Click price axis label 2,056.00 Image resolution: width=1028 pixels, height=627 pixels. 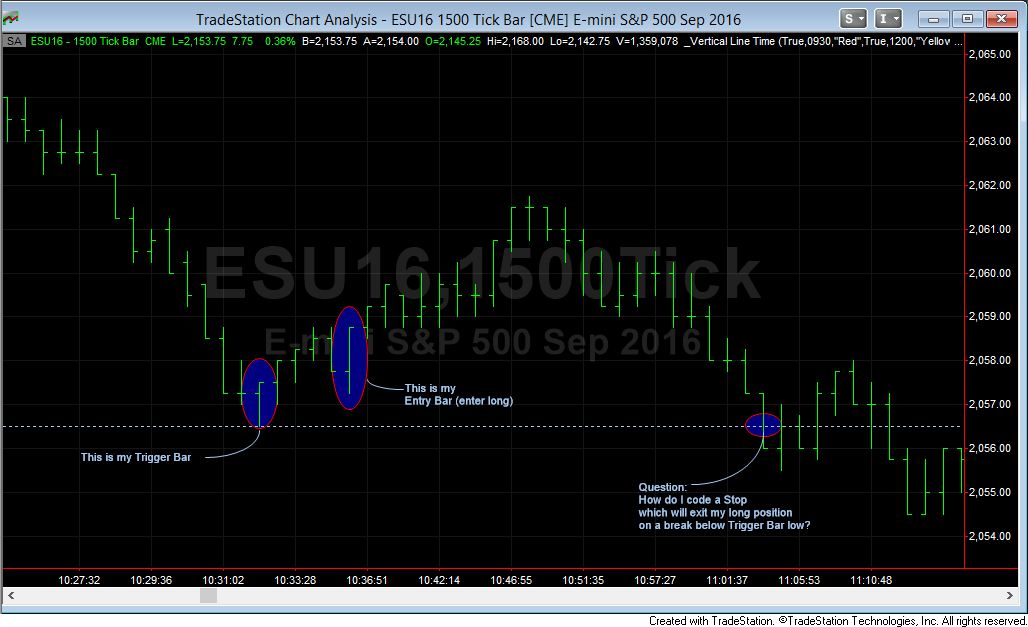990,448
